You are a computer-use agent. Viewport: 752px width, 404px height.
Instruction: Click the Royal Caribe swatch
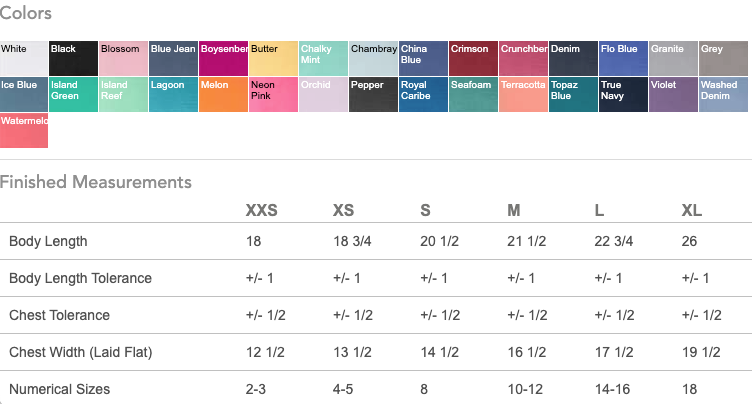coord(424,94)
